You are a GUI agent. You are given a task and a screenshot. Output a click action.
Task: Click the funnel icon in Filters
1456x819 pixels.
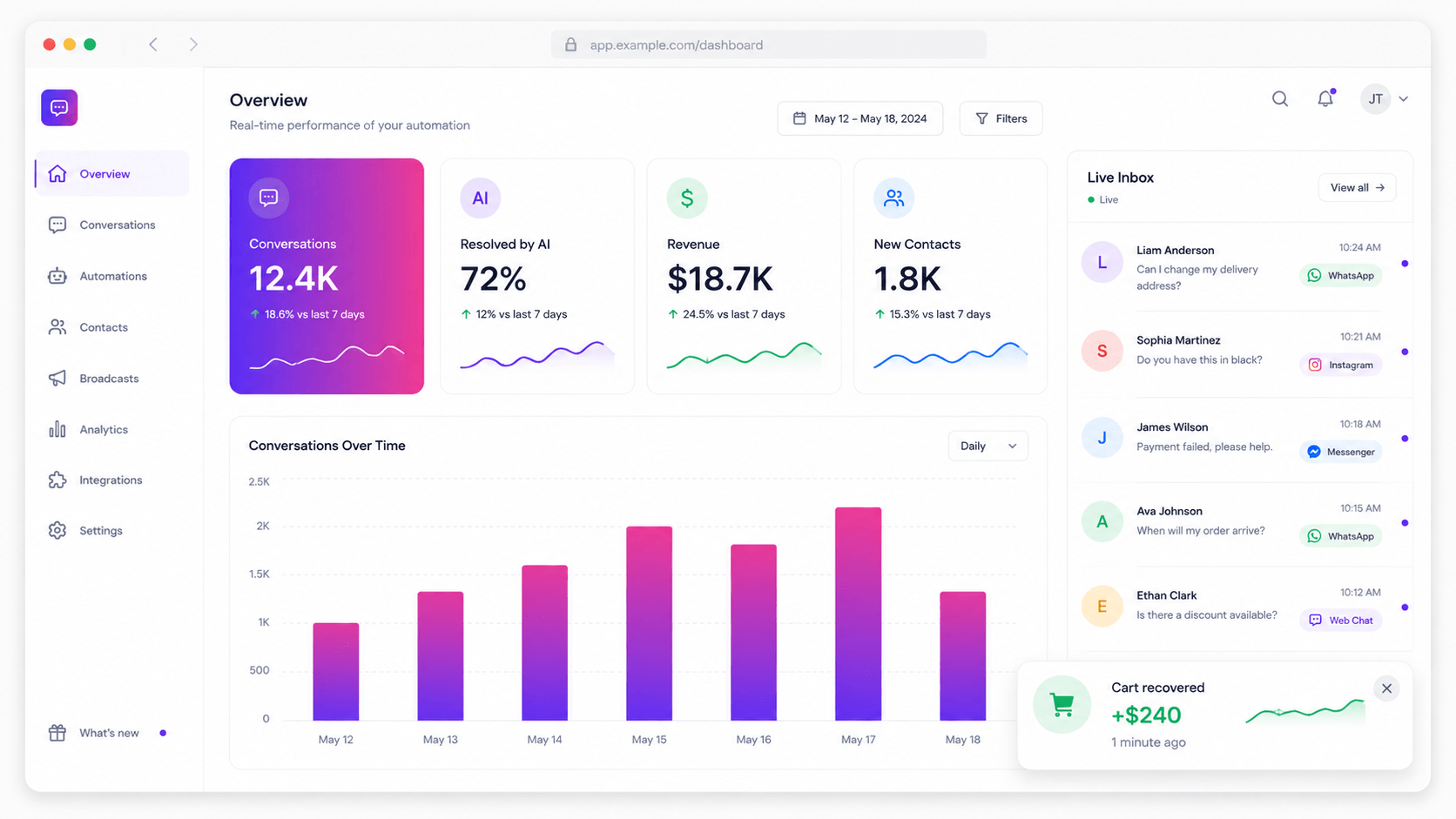pyautogui.click(x=982, y=118)
